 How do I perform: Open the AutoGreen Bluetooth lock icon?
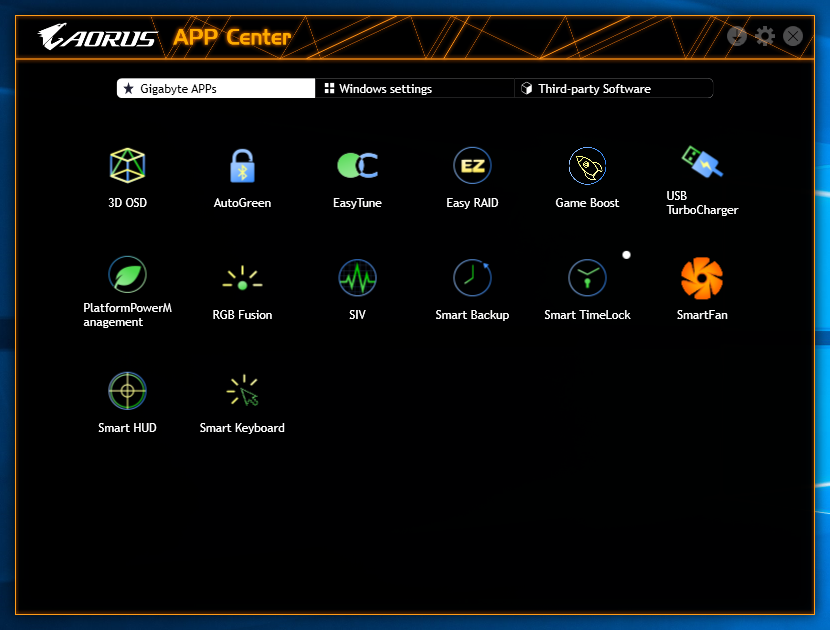pyautogui.click(x=242, y=166)
